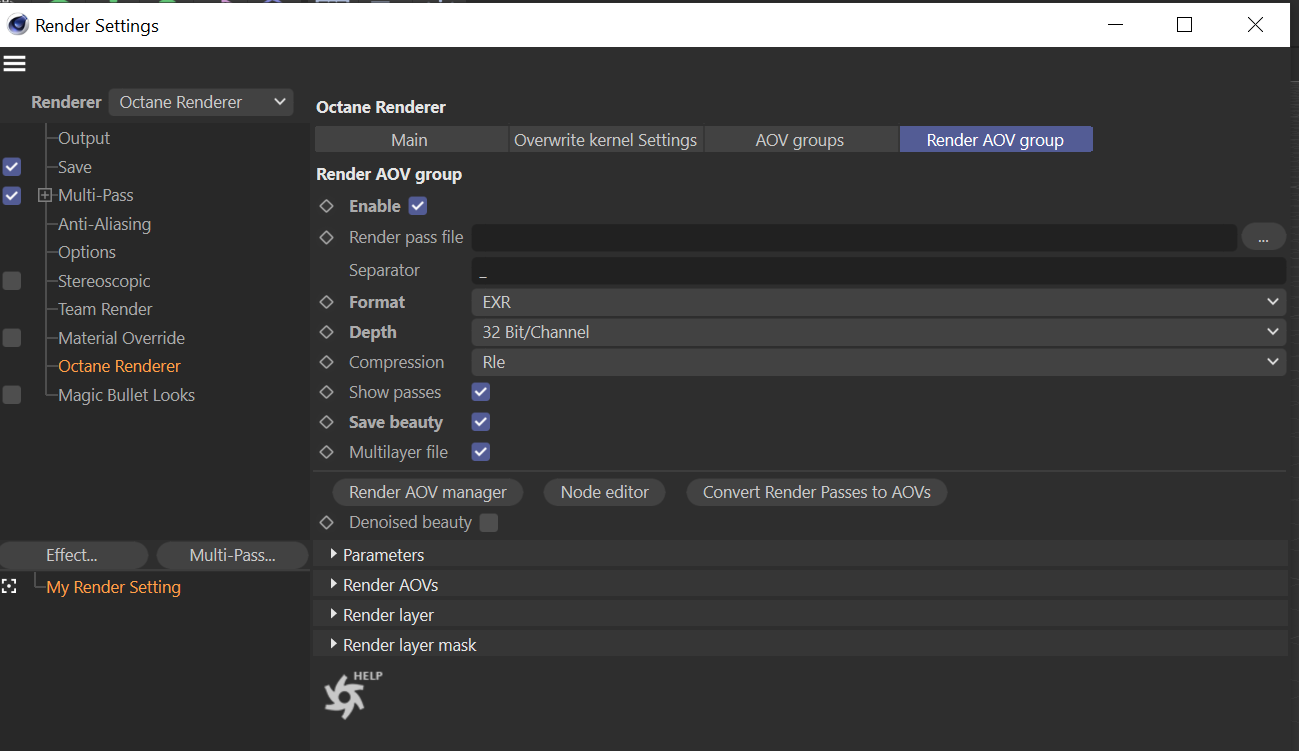The height and width of the screenshot is (751, 1299).
Task: Open the hamburger menu icon
Action: (x=14, y=64)
